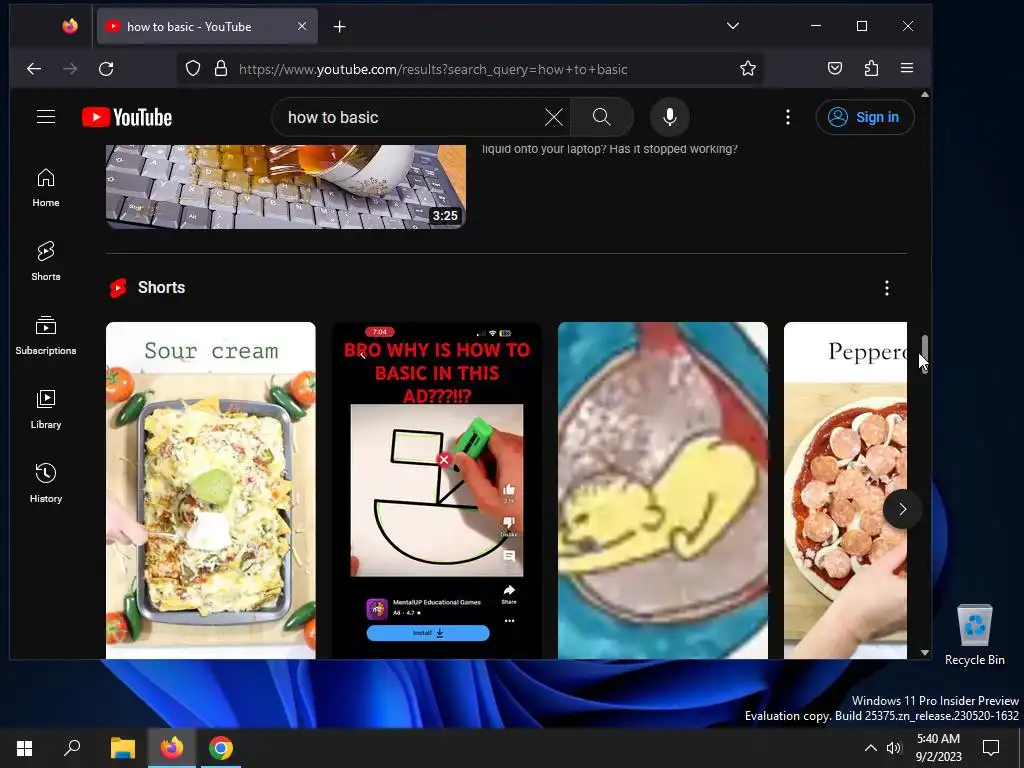This screenshot has height=768, width=1024.
Task: Expand the list all tabs dropdown
Action: [x=733, y=26]
